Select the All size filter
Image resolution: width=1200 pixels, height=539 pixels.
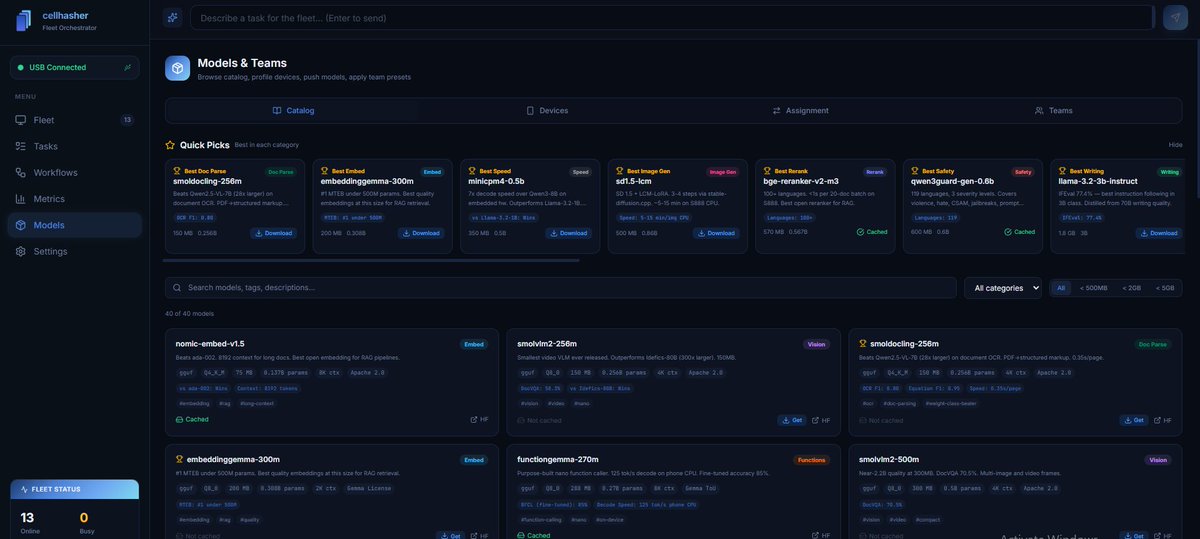(1061, 288)
